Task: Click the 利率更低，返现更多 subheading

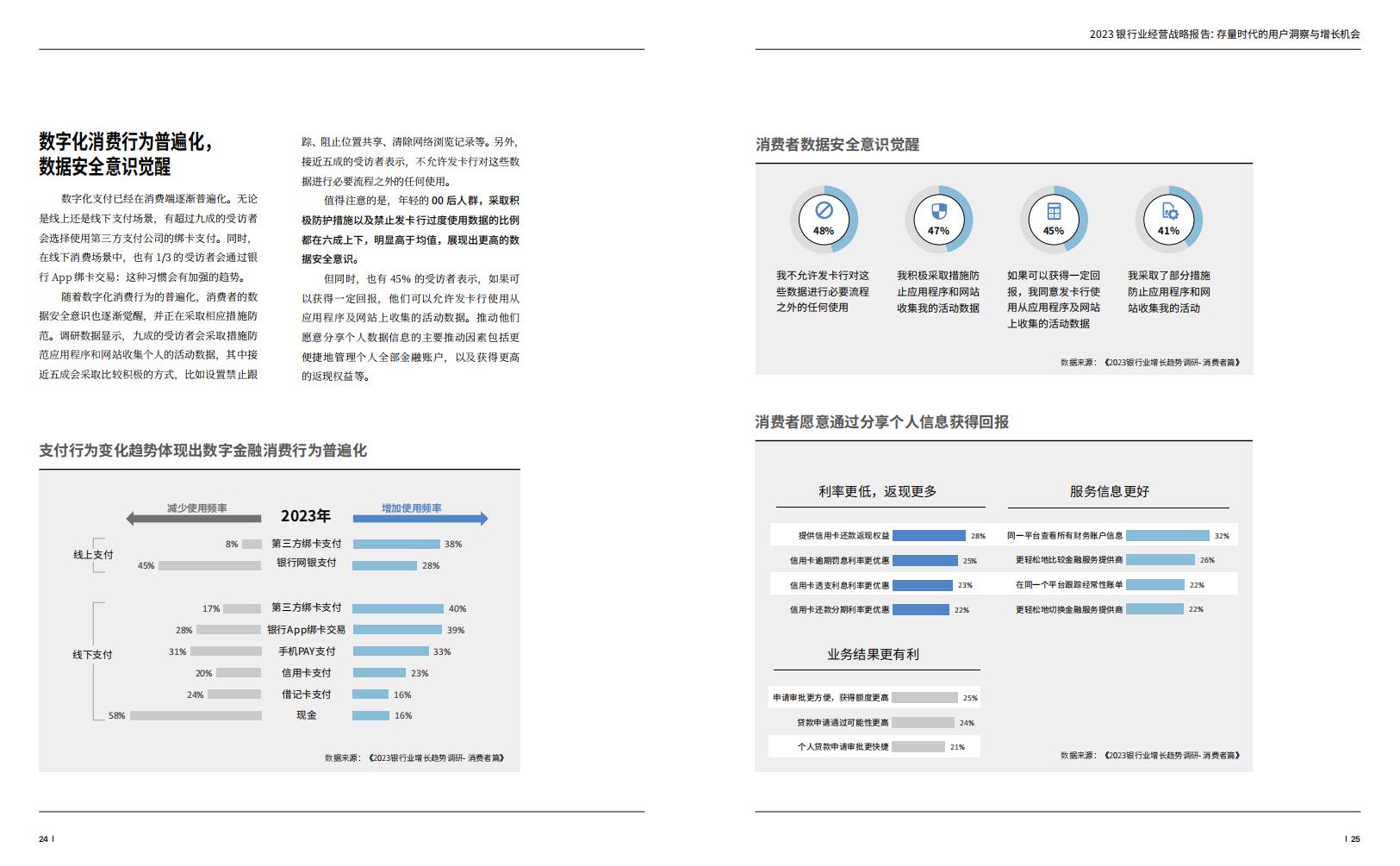Action: pos(877,491)
